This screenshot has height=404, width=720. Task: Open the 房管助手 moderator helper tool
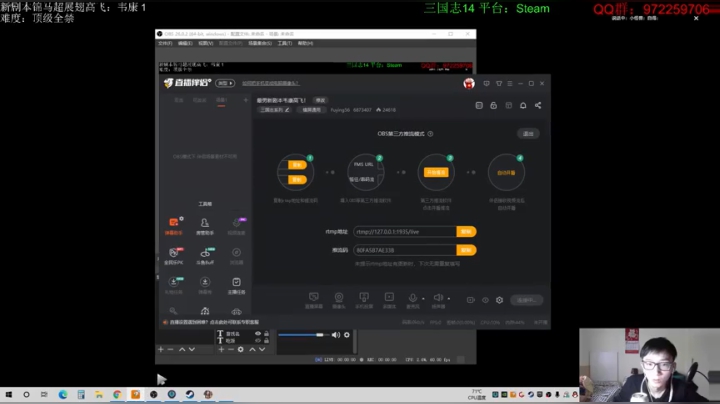[x=205, y=226]
